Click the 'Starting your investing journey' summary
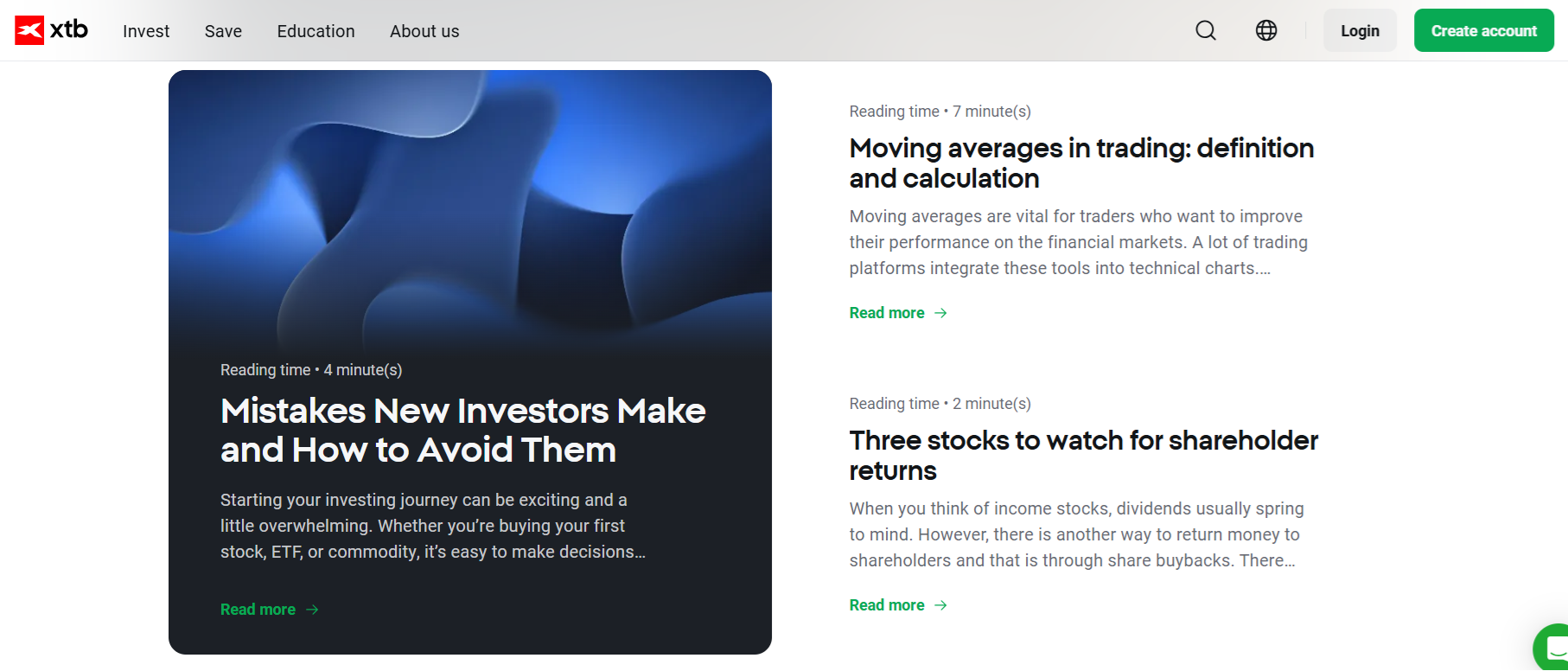 (x=433, y=526)
